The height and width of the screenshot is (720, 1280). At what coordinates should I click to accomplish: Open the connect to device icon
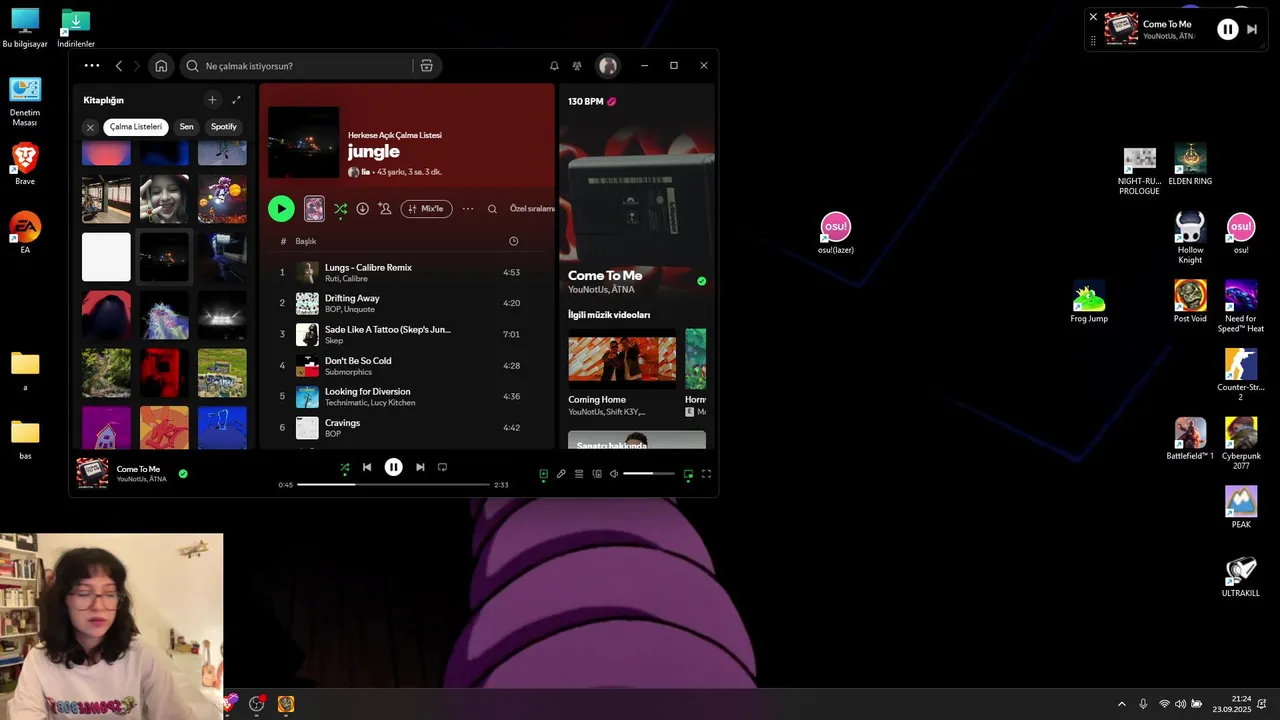597,474
